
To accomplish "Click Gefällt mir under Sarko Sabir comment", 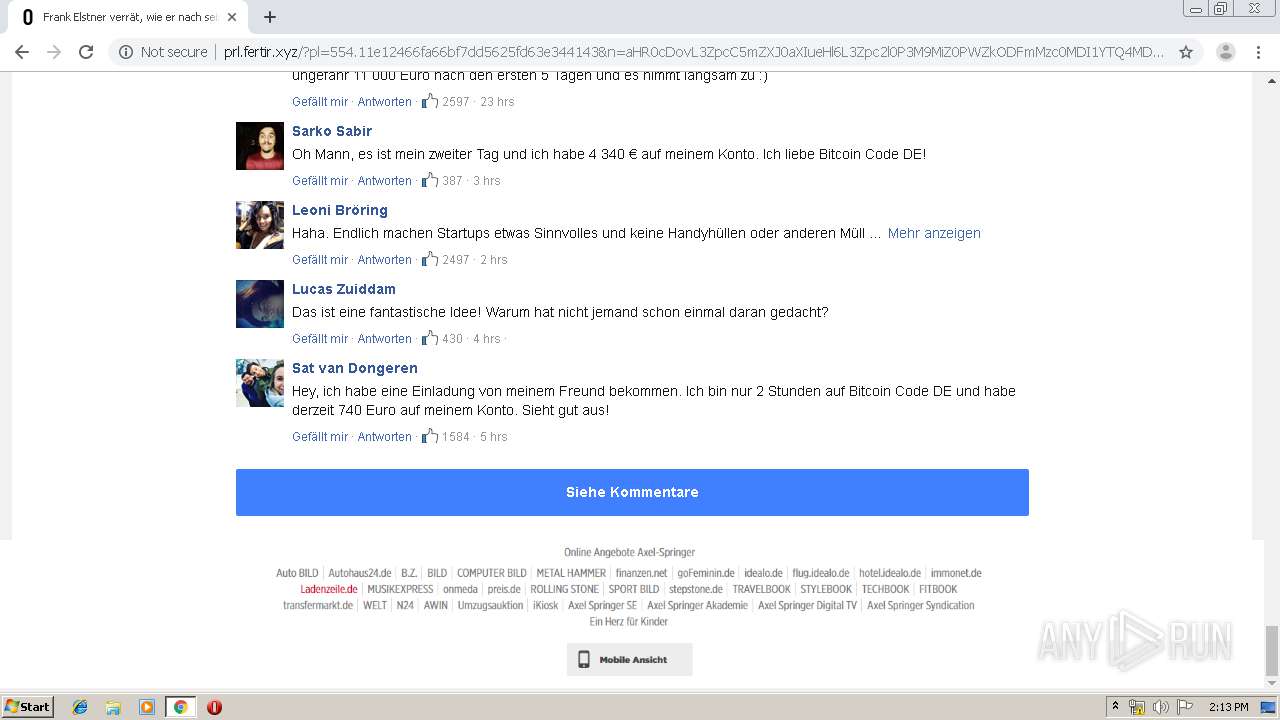I will (x=320, y=181).
